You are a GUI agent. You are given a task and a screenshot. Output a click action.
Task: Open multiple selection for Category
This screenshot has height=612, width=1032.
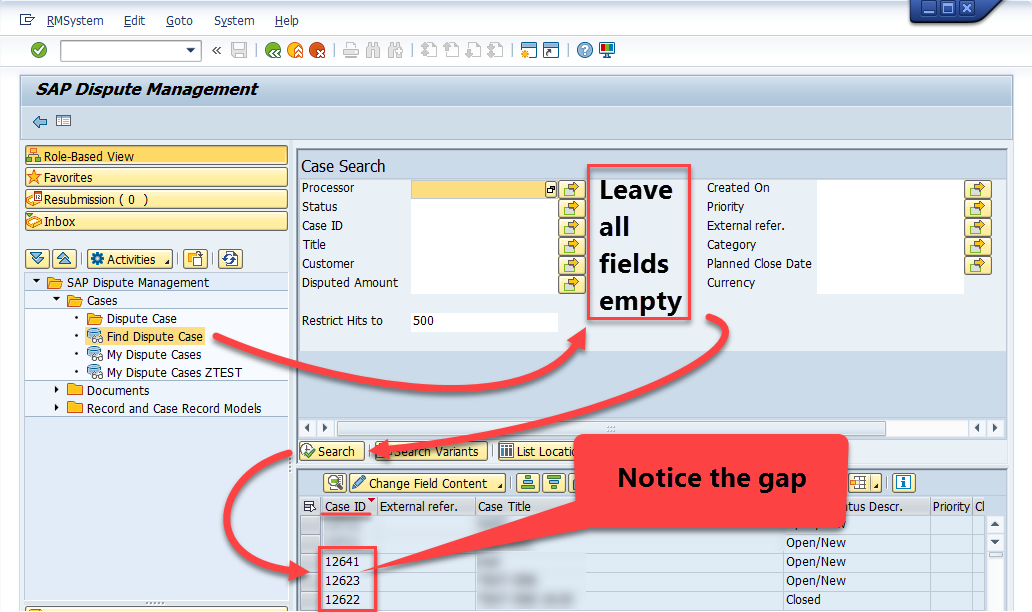[x=977, y=246]
